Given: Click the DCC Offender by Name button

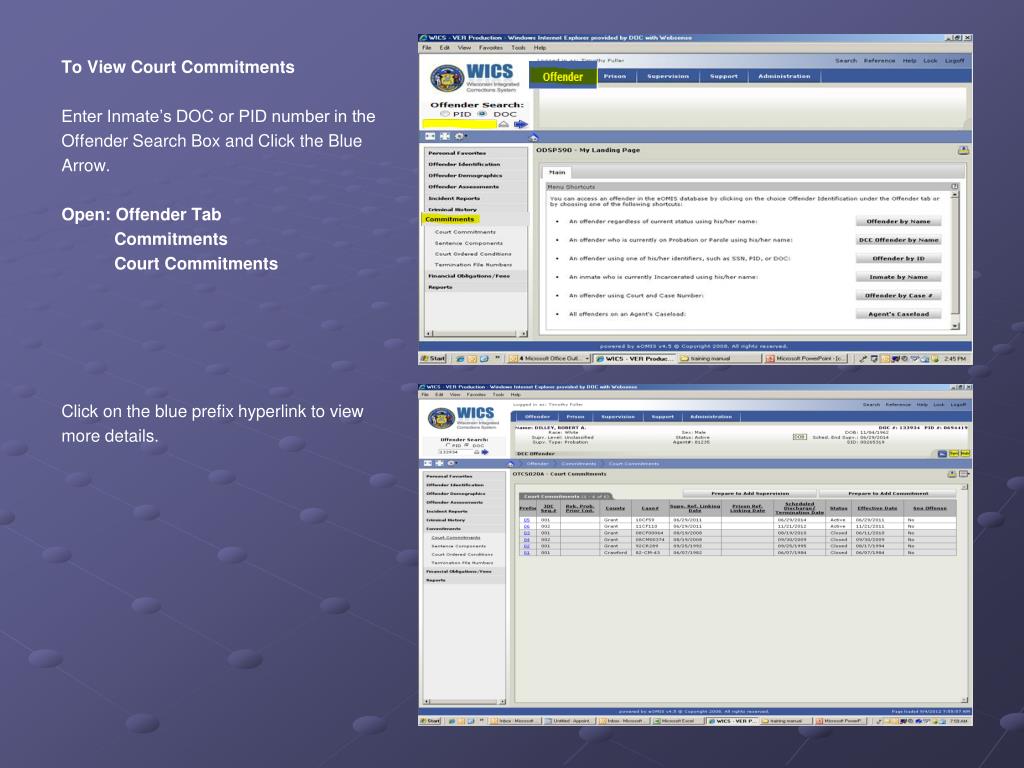Looking at the screenshot, I should (x=899, y=240).
